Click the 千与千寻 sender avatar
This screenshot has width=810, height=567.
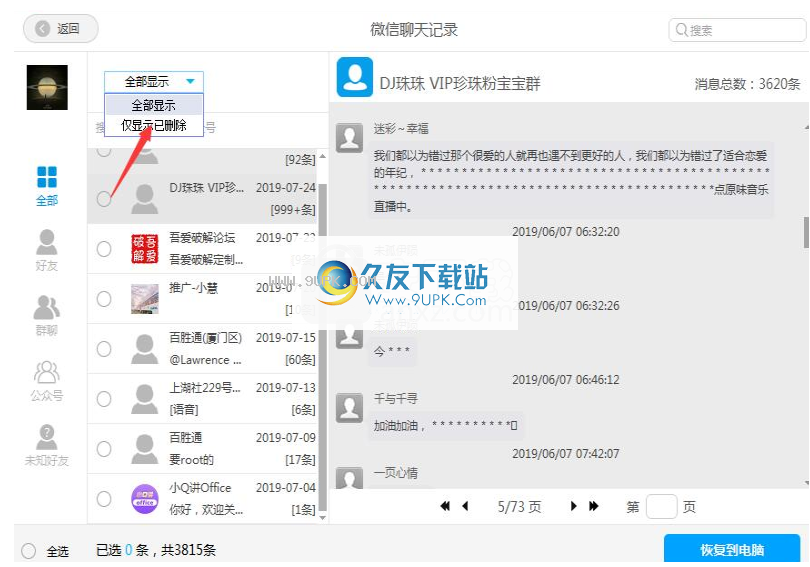click(350, 408)
